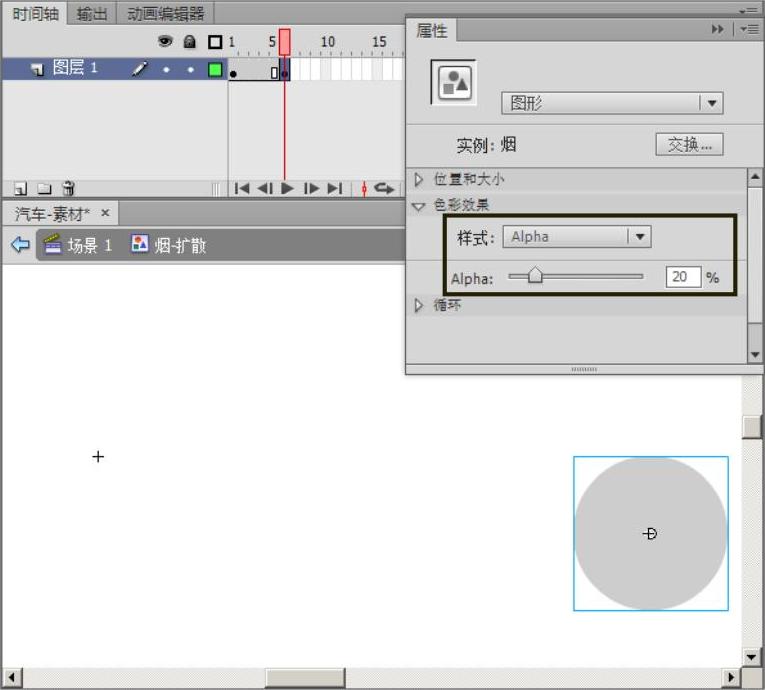Click the graphic symbol icon in 属性 panel
The height and width of the screenshot is (690, 765).
coord(453,83)
